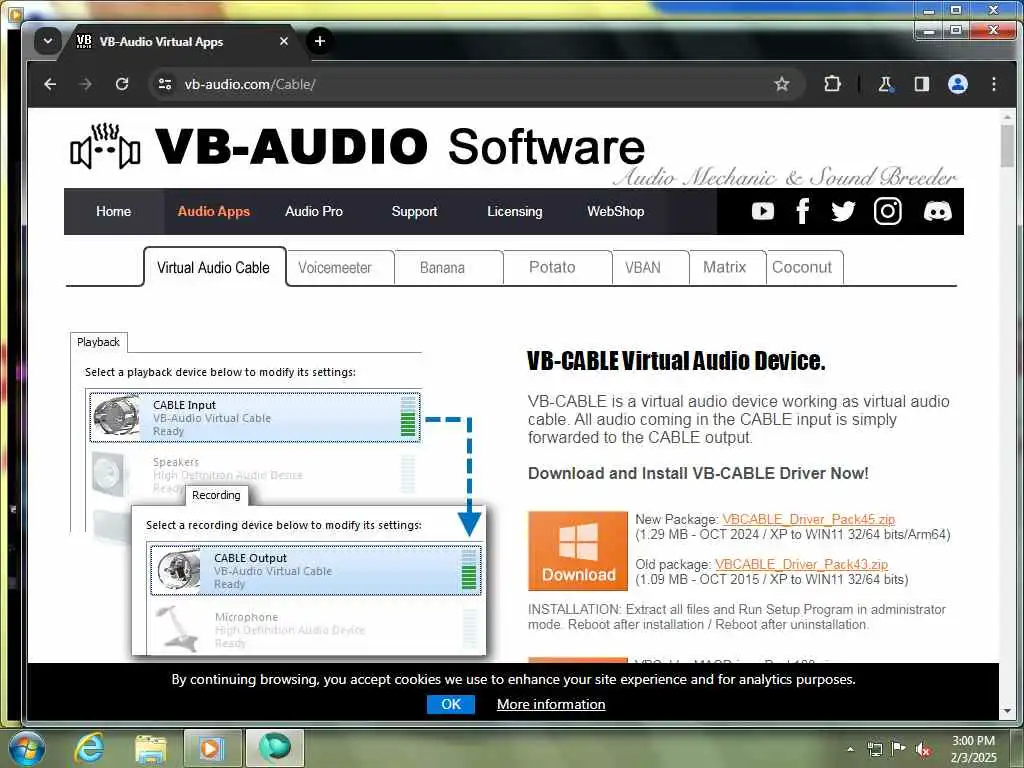Image resolution: width=1024 pixels, height=768 pixels.
Task: Switch to the VBAN tab
Action: [650, 268]
